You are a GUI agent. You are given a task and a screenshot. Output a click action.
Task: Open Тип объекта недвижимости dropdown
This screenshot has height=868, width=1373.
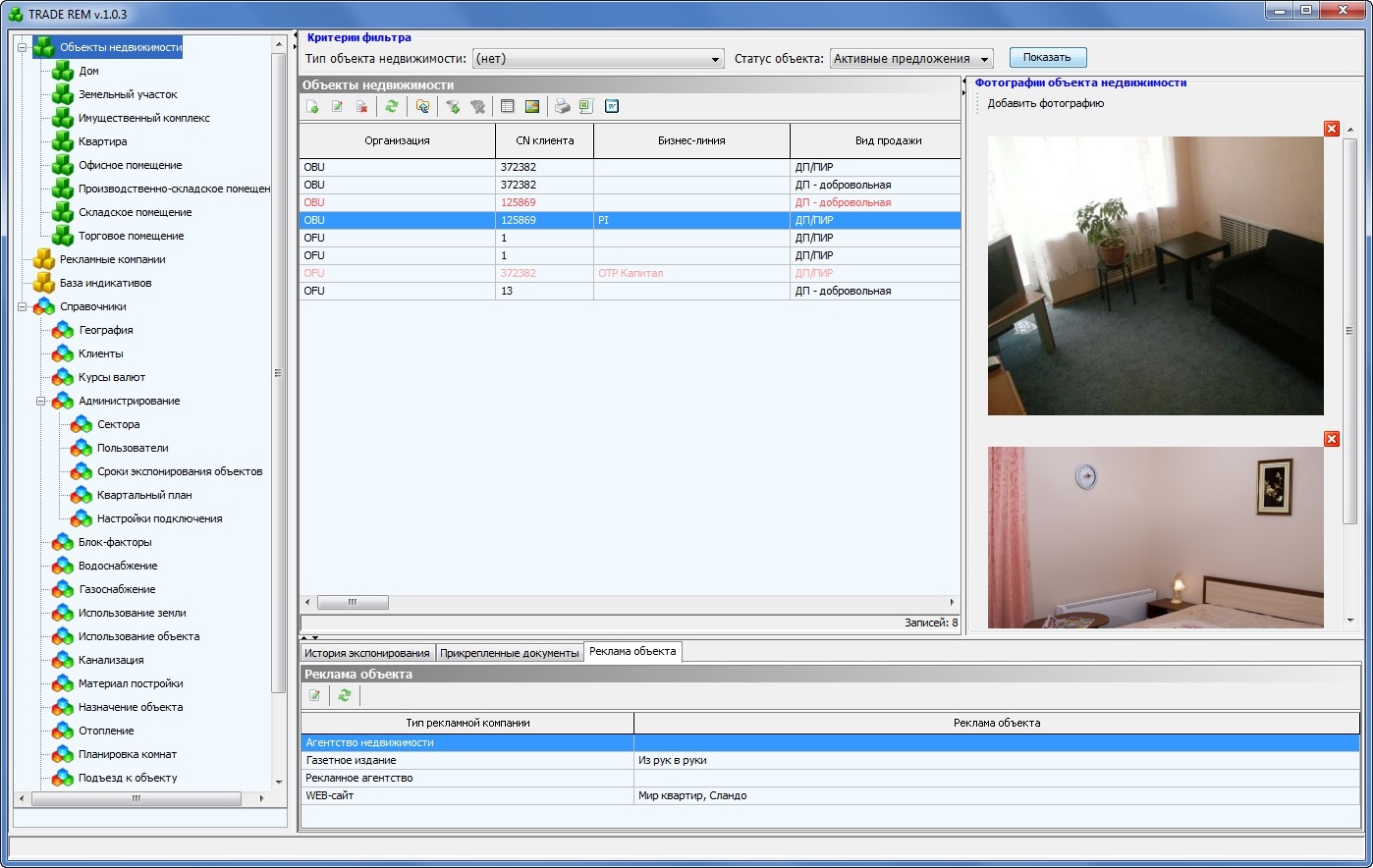pos(598,59)
